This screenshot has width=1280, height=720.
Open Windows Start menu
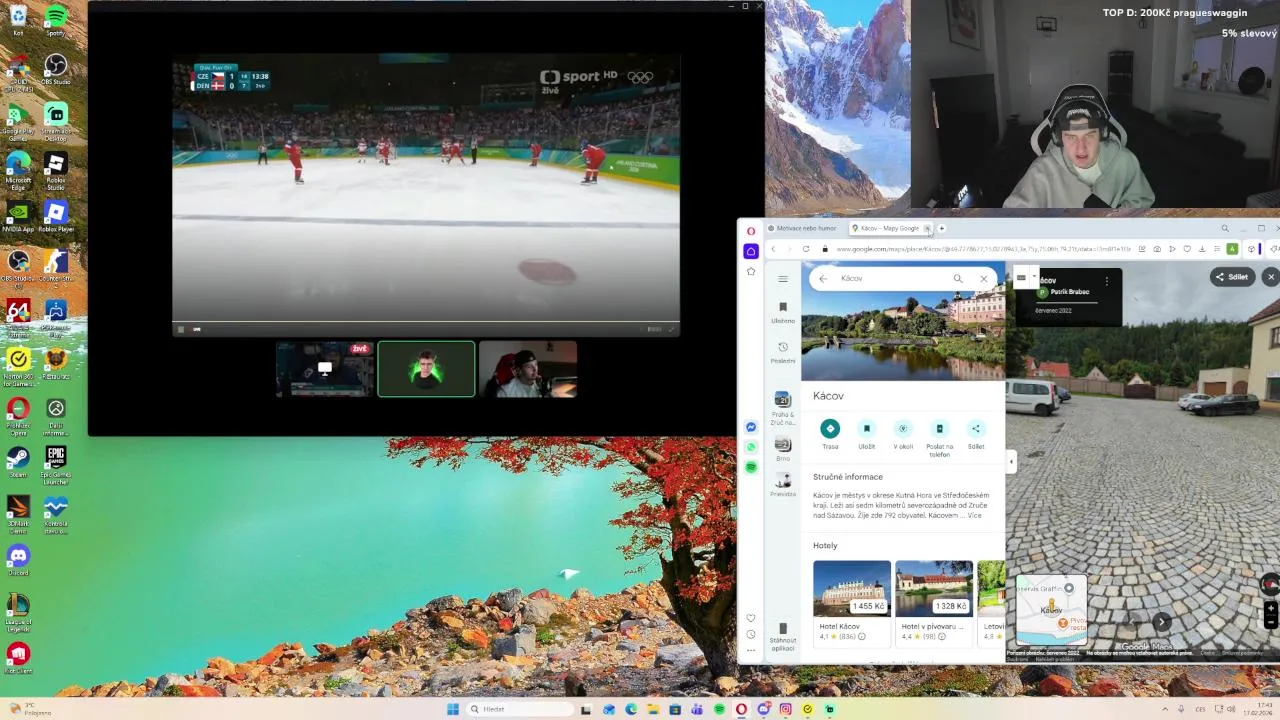coord(453,709)
